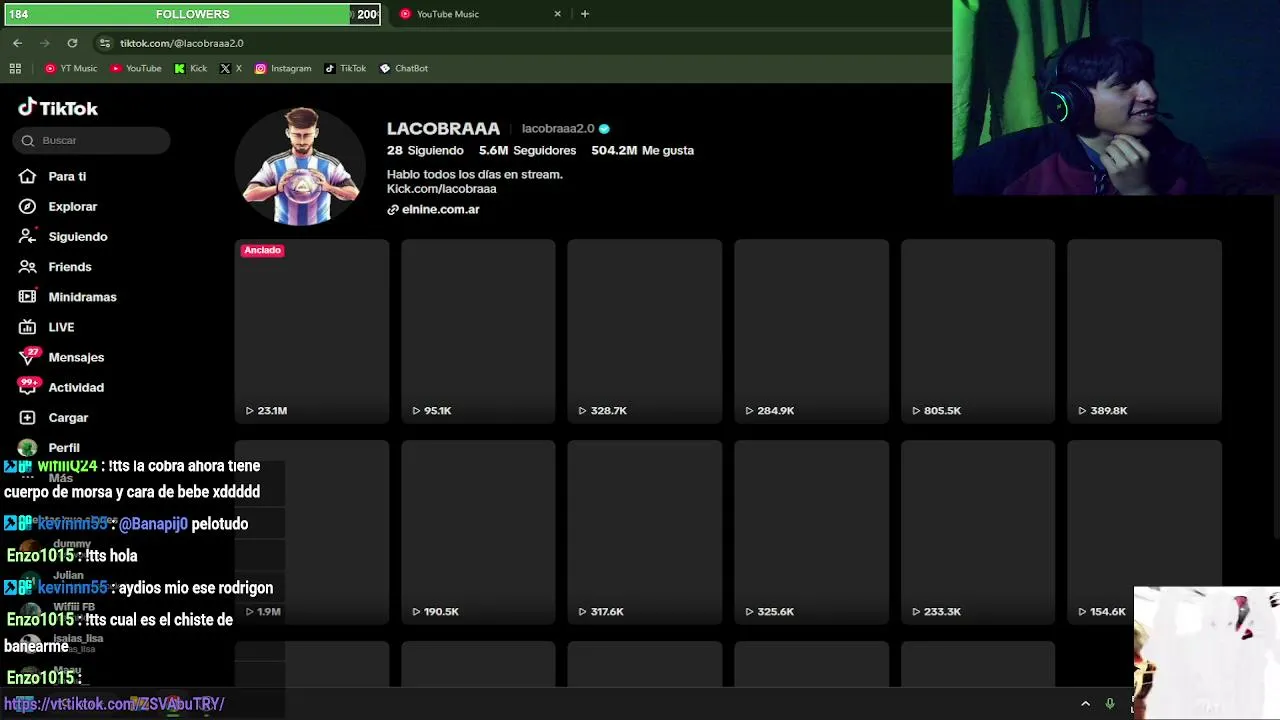Click the 504.2M Me gusta count
Image resolution: width=1280 pixels, height=720 pixels.
click(642, 150)
